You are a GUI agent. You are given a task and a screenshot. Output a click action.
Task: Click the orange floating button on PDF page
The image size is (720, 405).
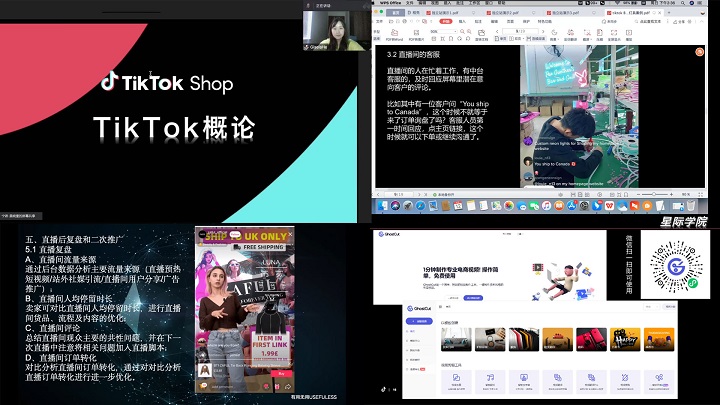coord(699,52)
